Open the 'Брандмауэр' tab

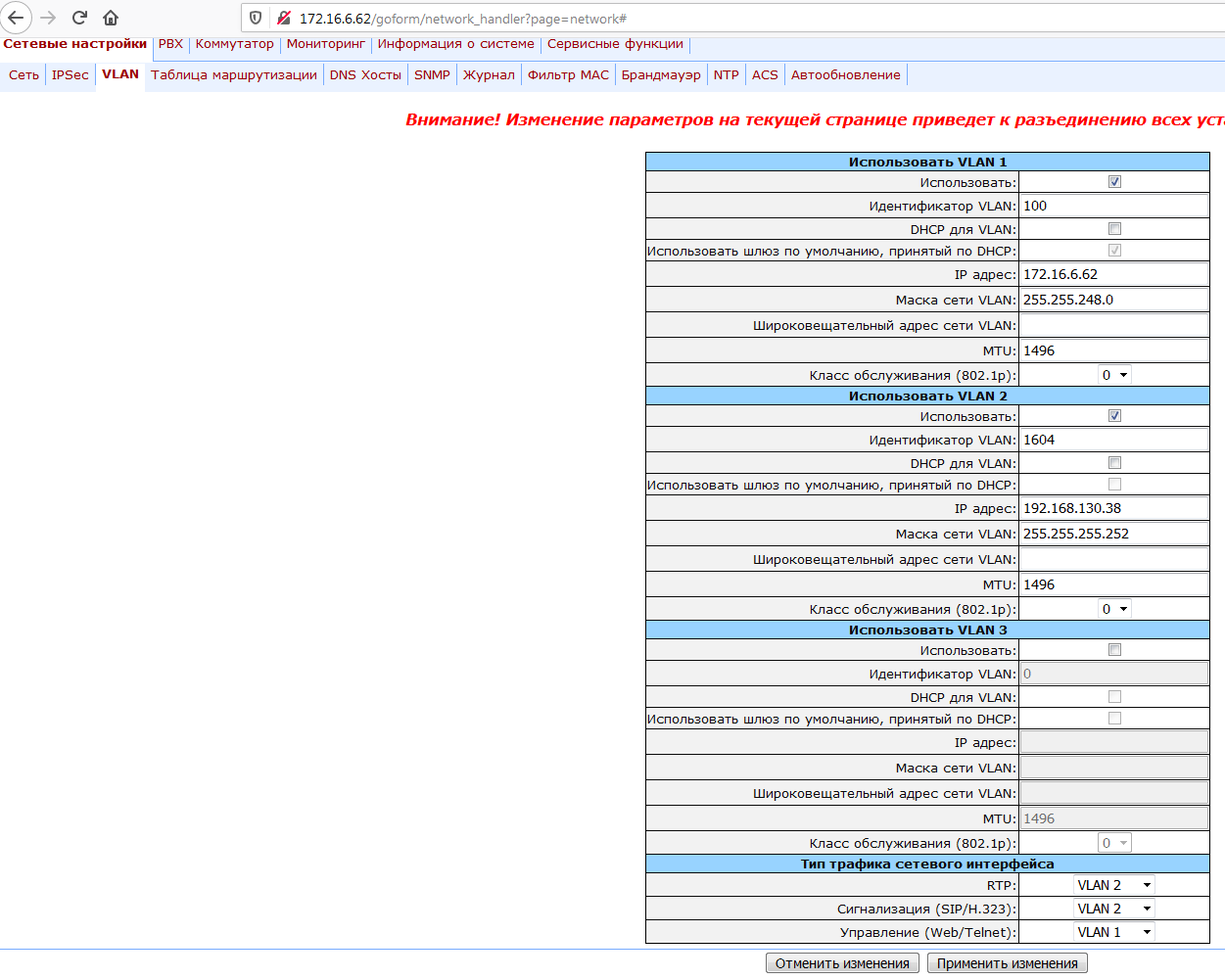[x=662, y=75]
